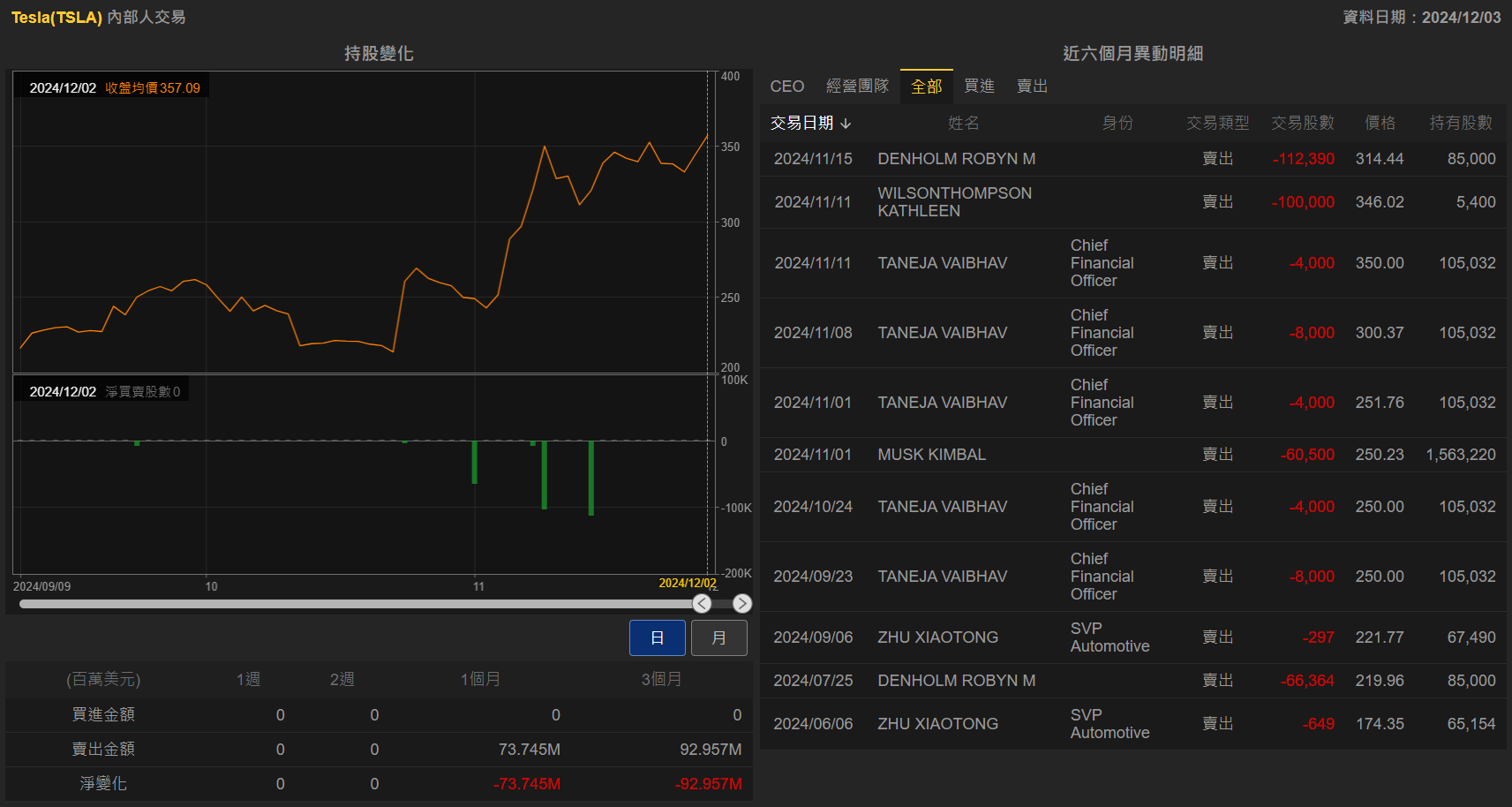
Task: Select the 2024/09/06 ZHU XIAOTONG row
Action: click(x=1133, y=637)
